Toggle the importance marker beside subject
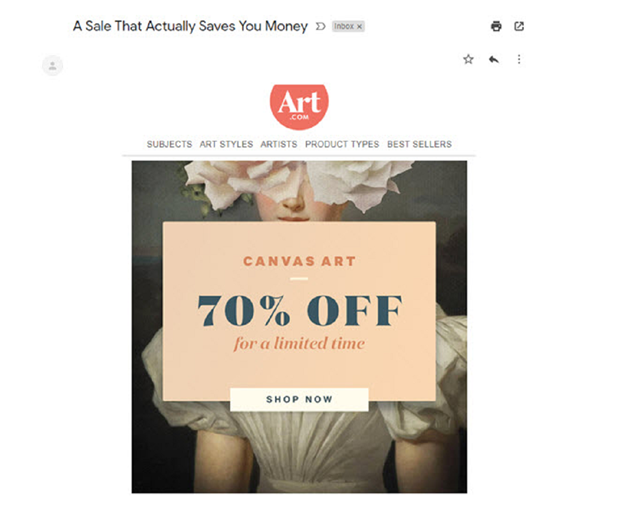628x516 pixels. [x=320, y=26]
